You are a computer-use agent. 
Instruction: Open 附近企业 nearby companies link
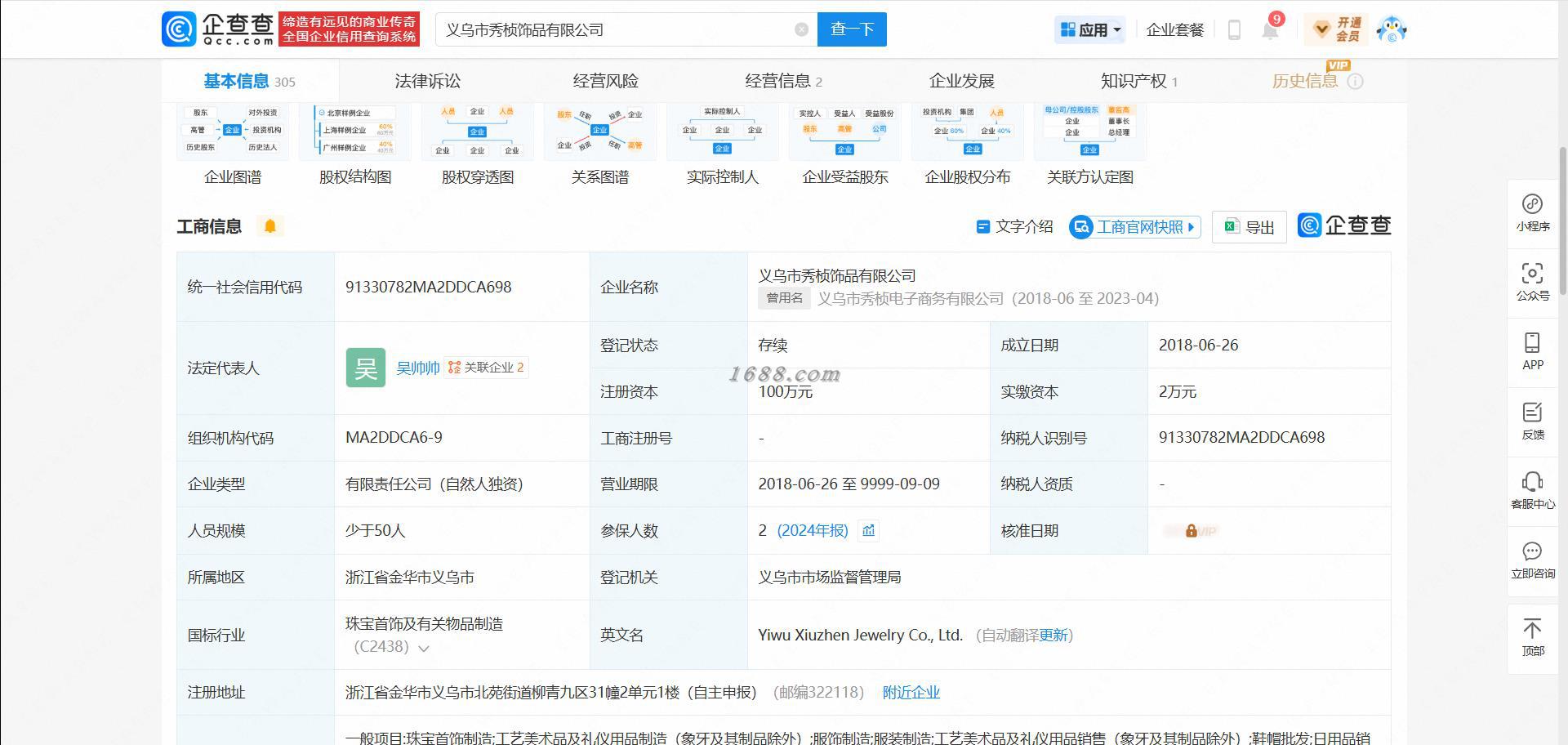[x=911, y=692]
